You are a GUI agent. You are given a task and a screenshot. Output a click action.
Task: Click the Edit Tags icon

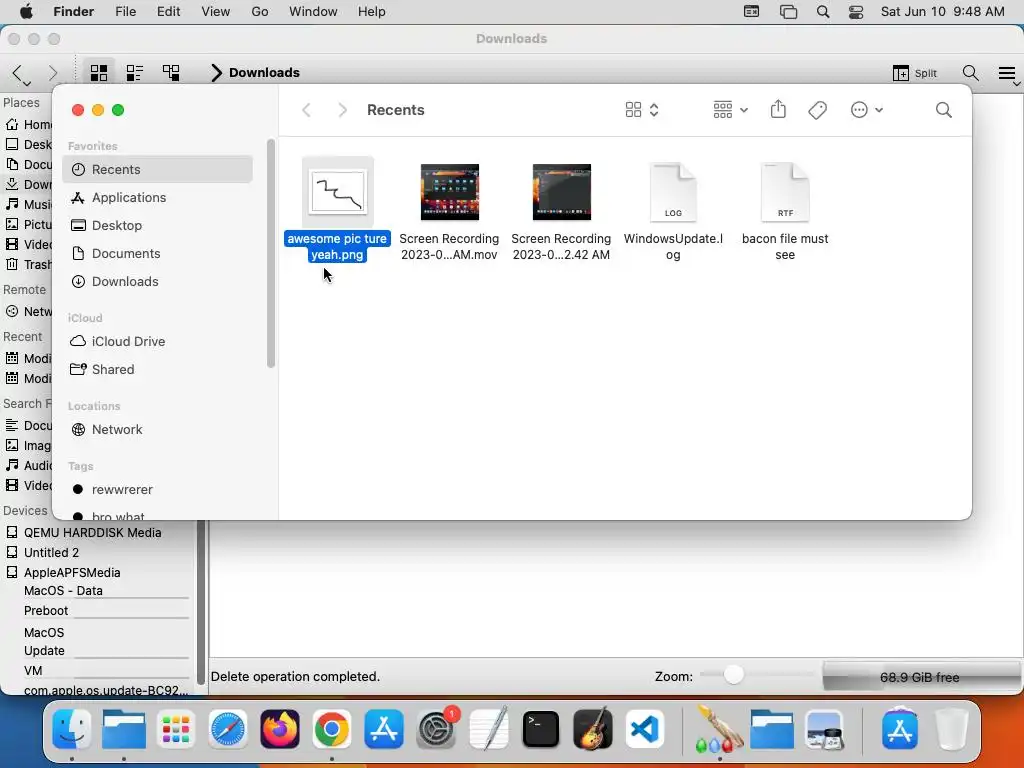pyautogui.click(x=817, y=110)
